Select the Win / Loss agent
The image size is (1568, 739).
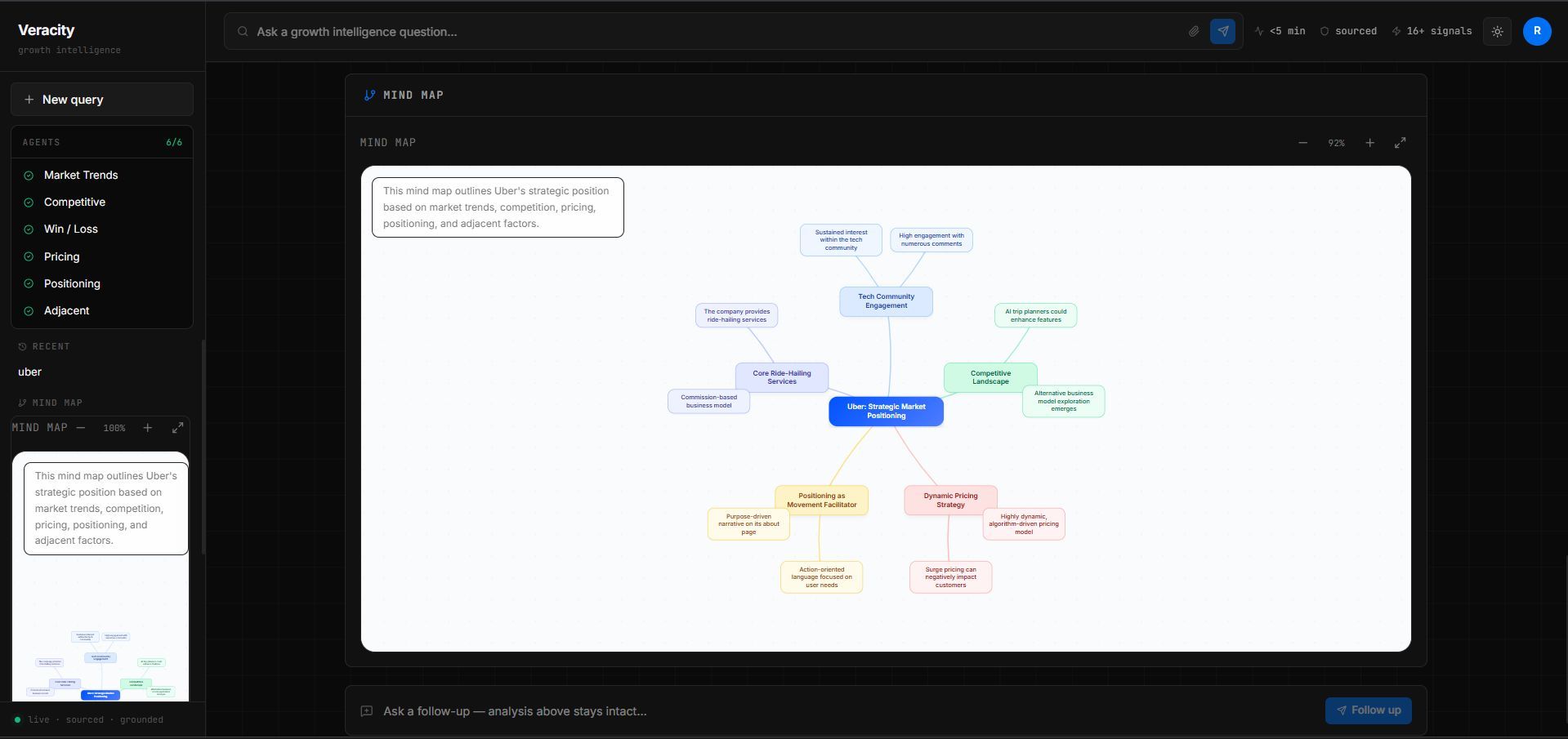(x=102, y=229)
